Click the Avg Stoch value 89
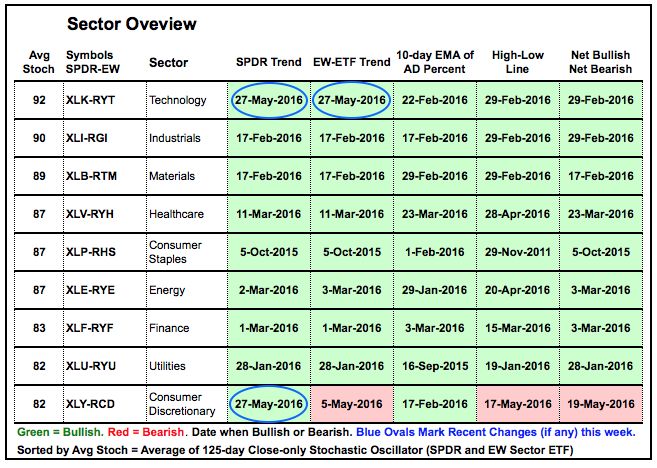 pyautogui.click(x=39, y=176)
